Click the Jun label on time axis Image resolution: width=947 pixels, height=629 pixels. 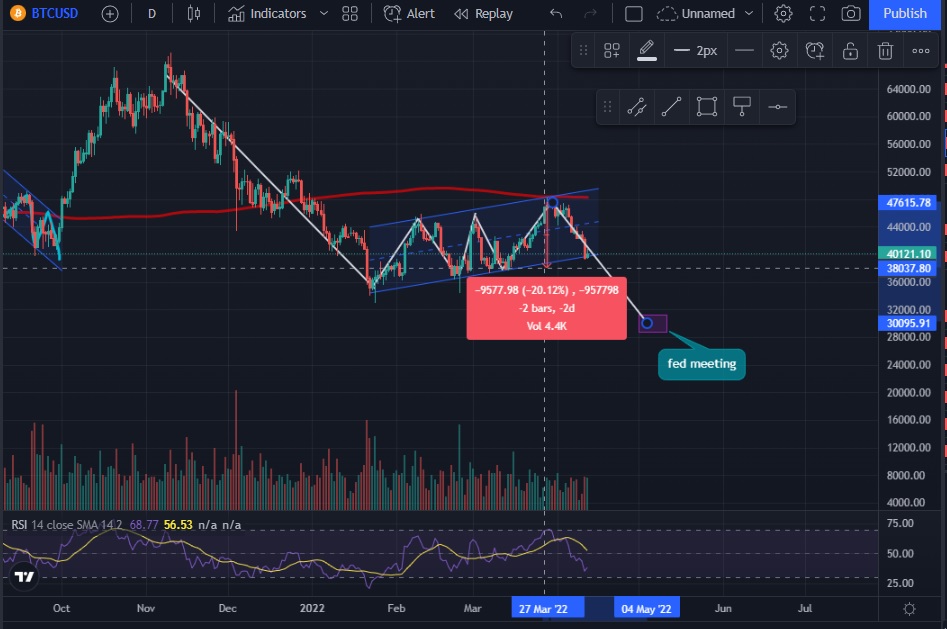(723, 608)
